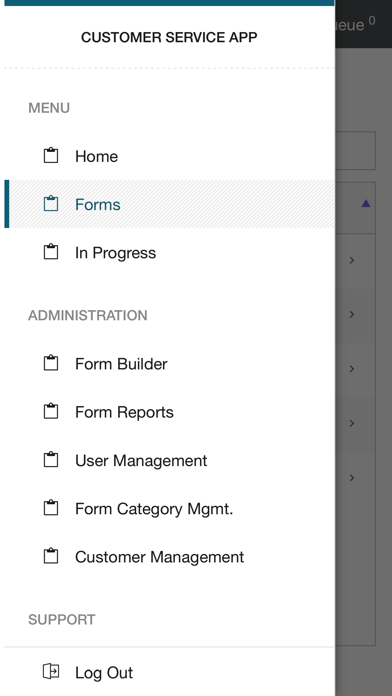The width and height of the screenshot is (392, 696).
Task: Click the dimmed search field behind drawer
Action: 356,150
